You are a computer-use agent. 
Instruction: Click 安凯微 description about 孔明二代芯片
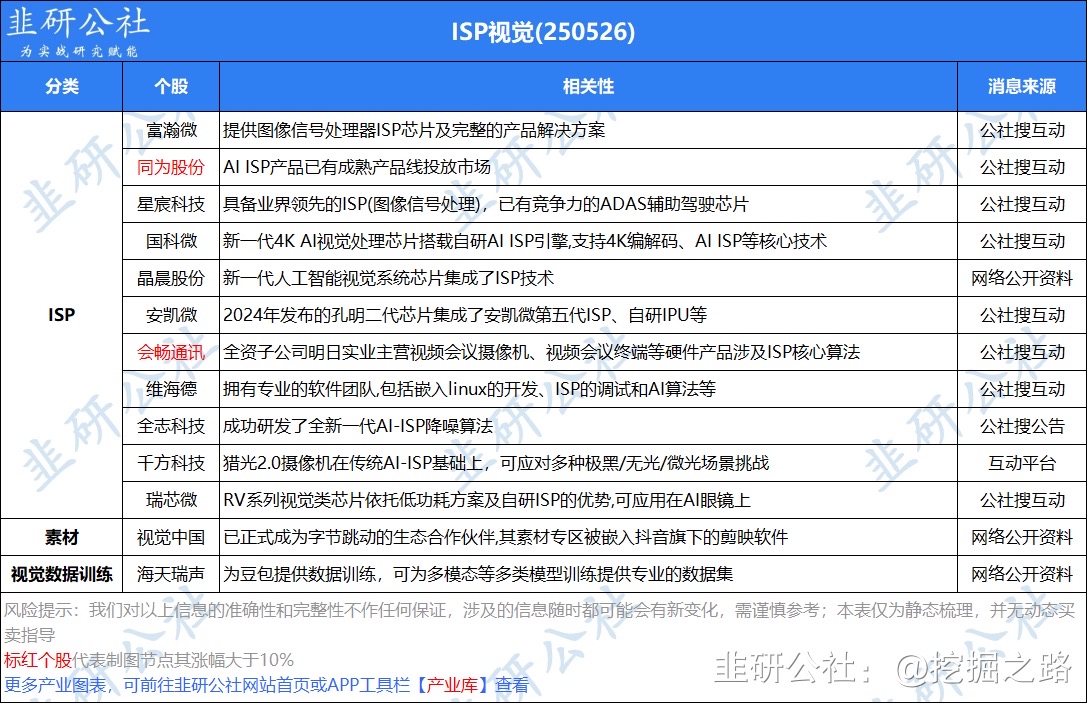[464, 315]
